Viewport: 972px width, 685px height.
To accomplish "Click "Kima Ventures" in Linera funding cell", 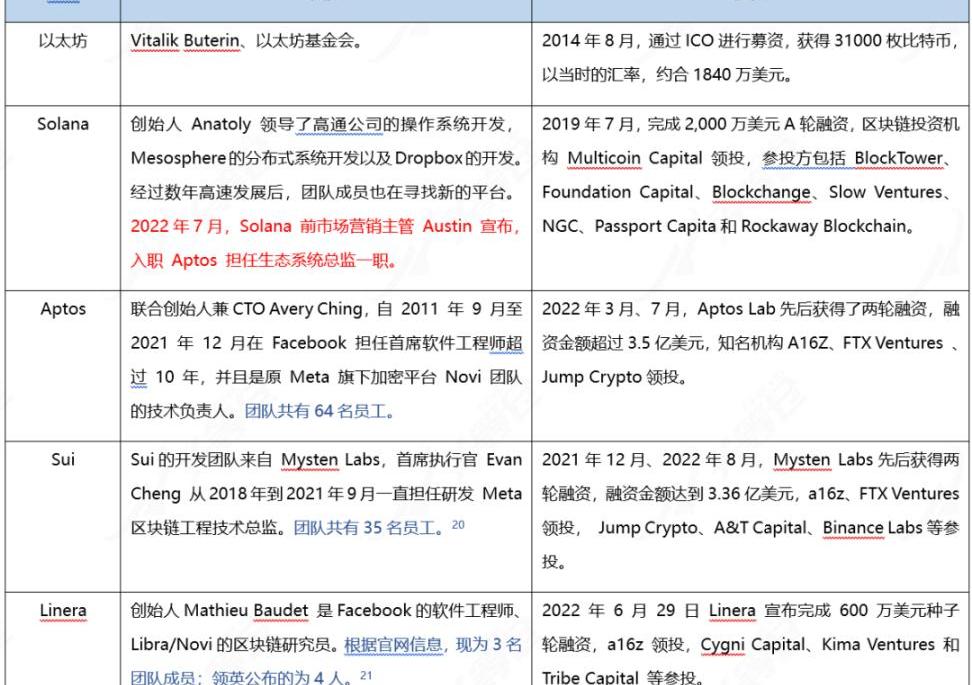I will coord(878,645).
